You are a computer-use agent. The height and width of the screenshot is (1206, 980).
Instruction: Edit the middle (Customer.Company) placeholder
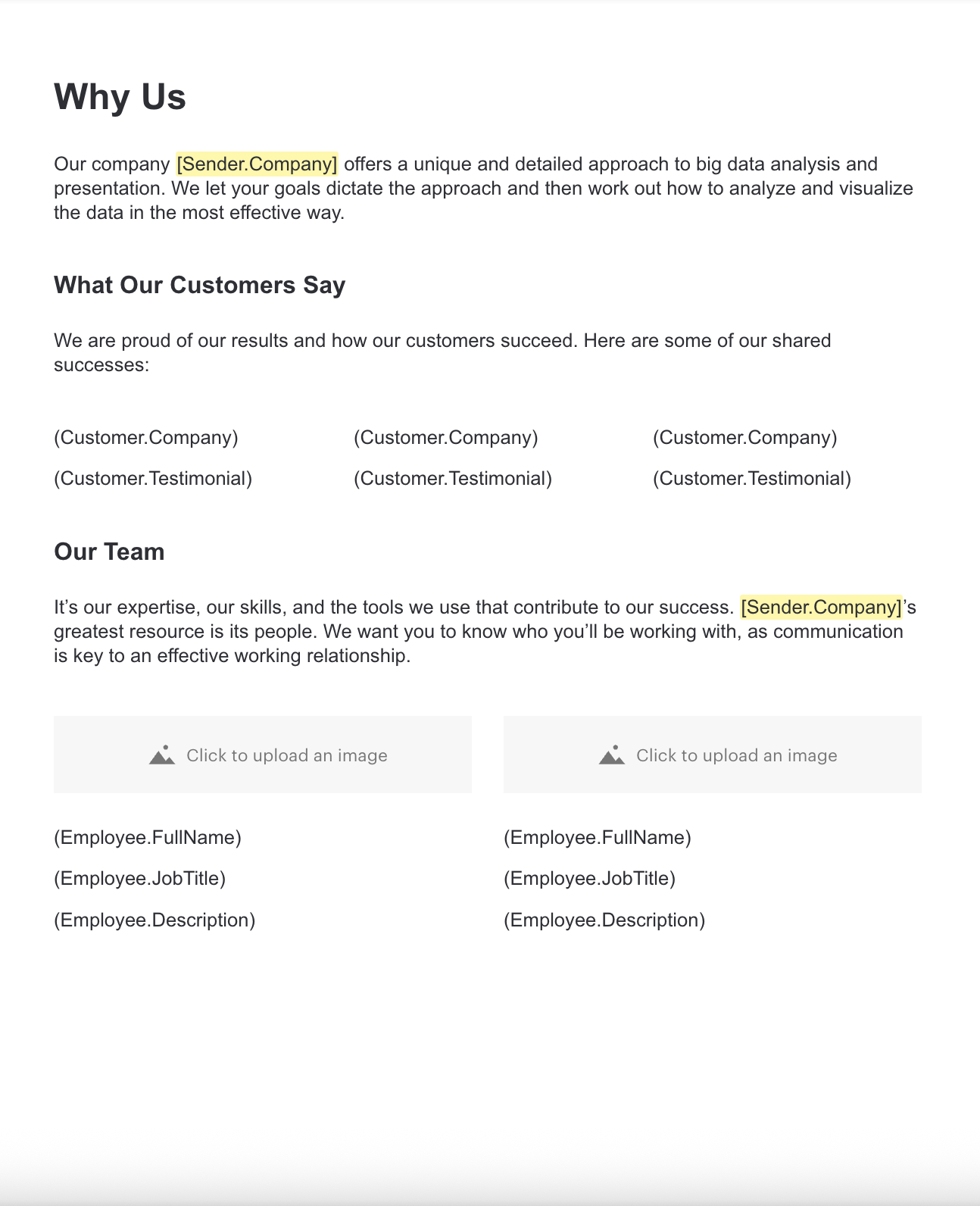[x=445, y=438]
